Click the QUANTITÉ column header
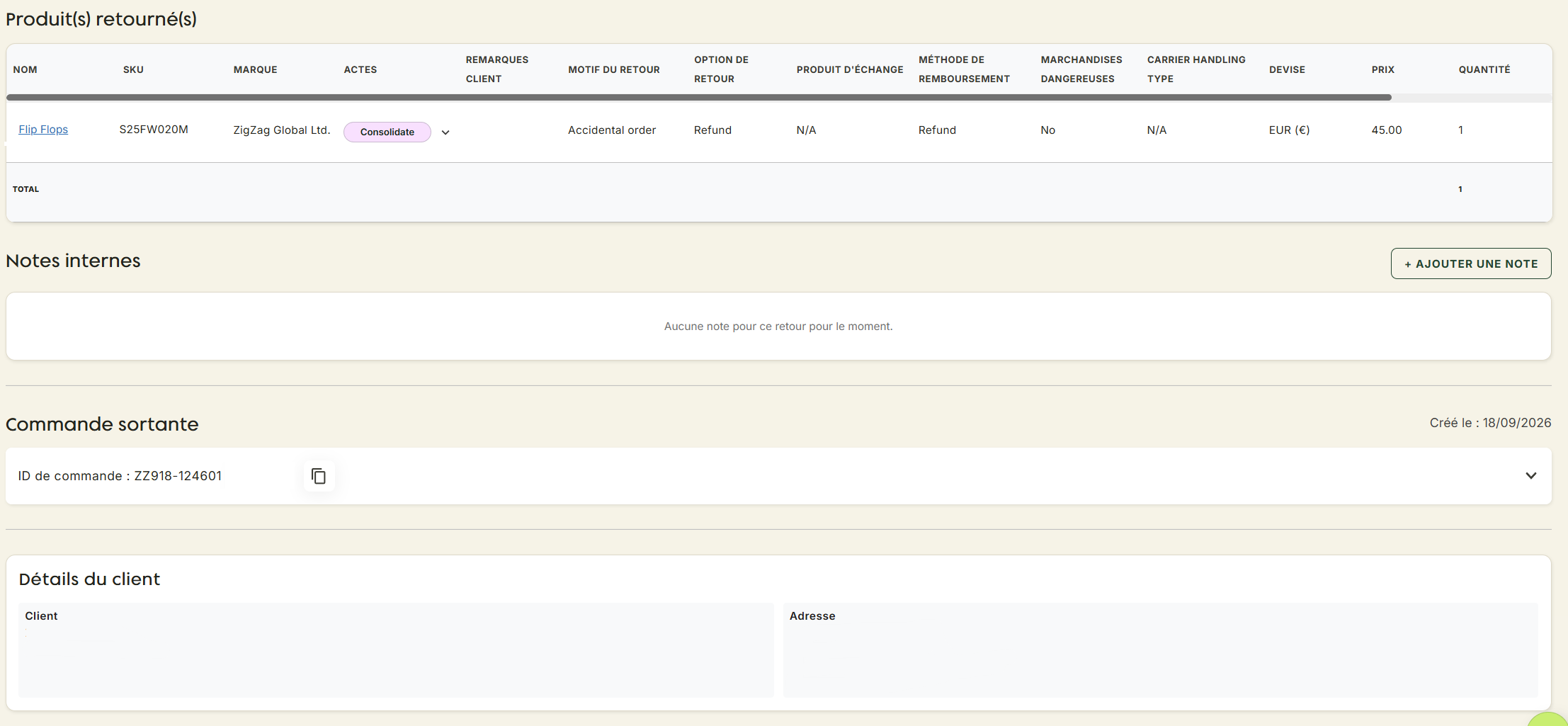This screenshot has height=726, width=1568. click(1484, 69)
